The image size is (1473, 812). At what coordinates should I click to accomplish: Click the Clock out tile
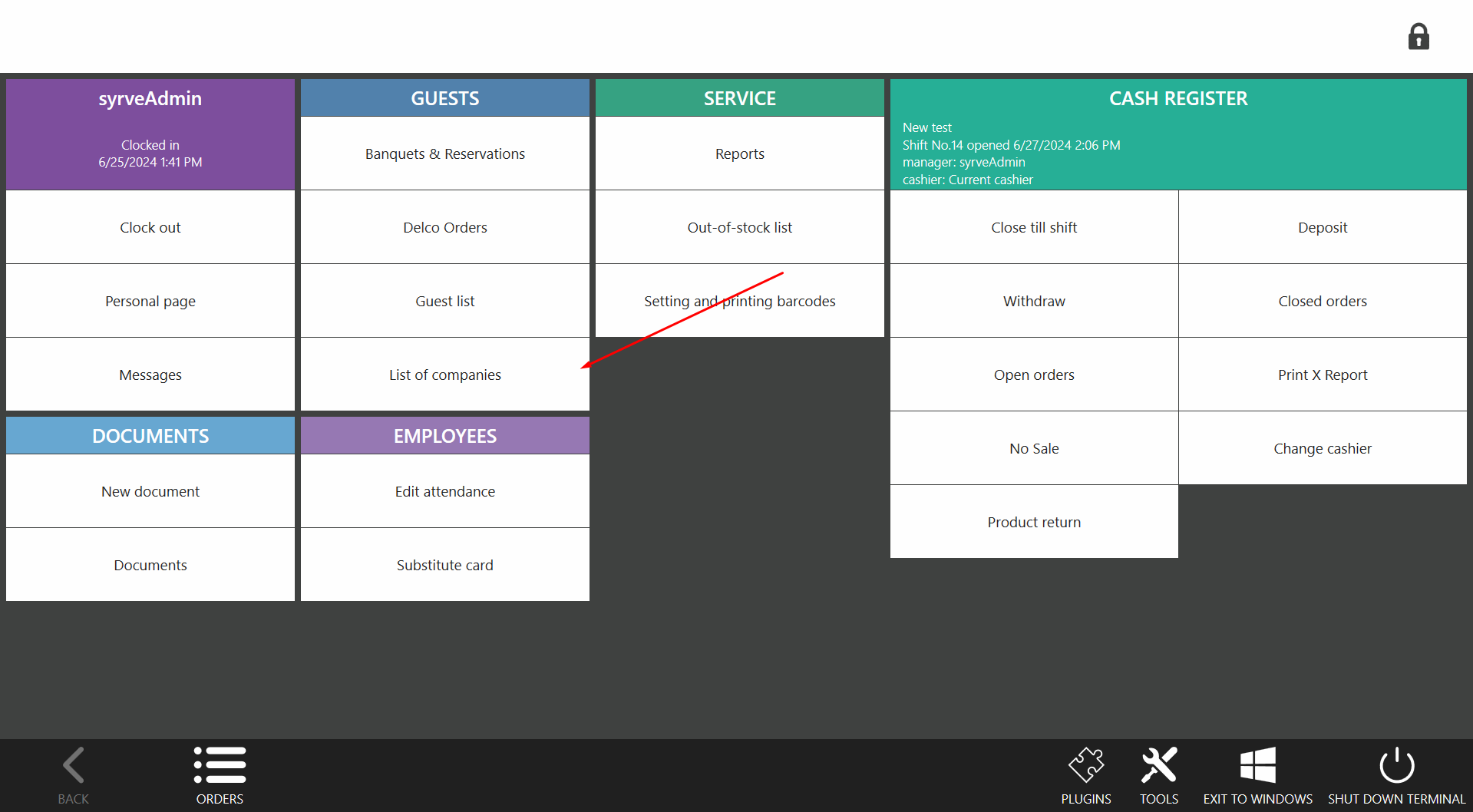(x=150, y=227)
